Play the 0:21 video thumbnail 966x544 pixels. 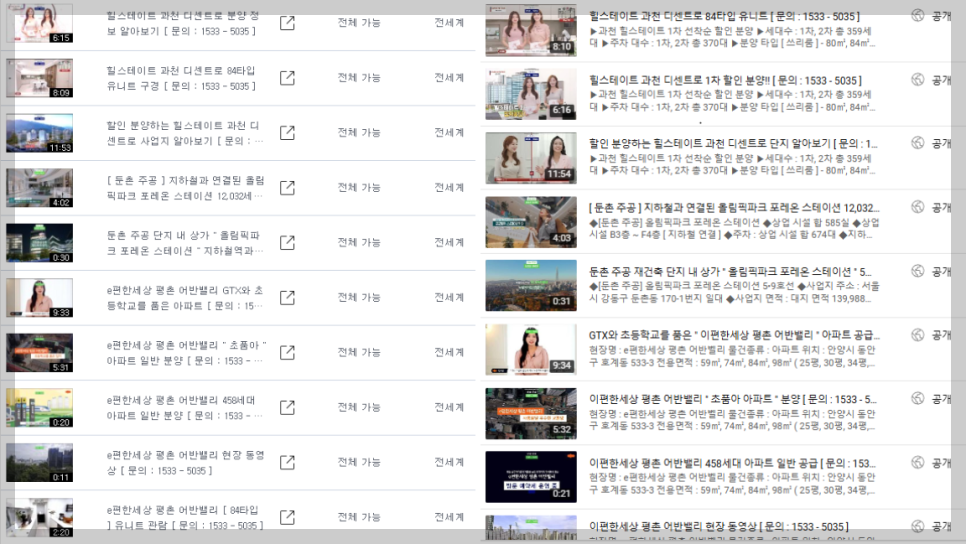pos(531,477)
